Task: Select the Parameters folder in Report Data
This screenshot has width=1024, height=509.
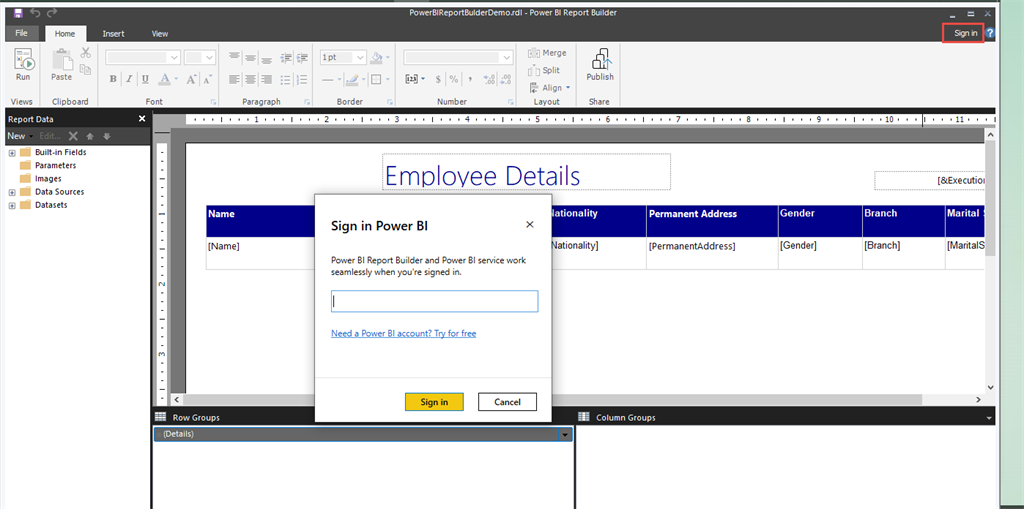Action: pyautogui.click(x=48, y=165)
